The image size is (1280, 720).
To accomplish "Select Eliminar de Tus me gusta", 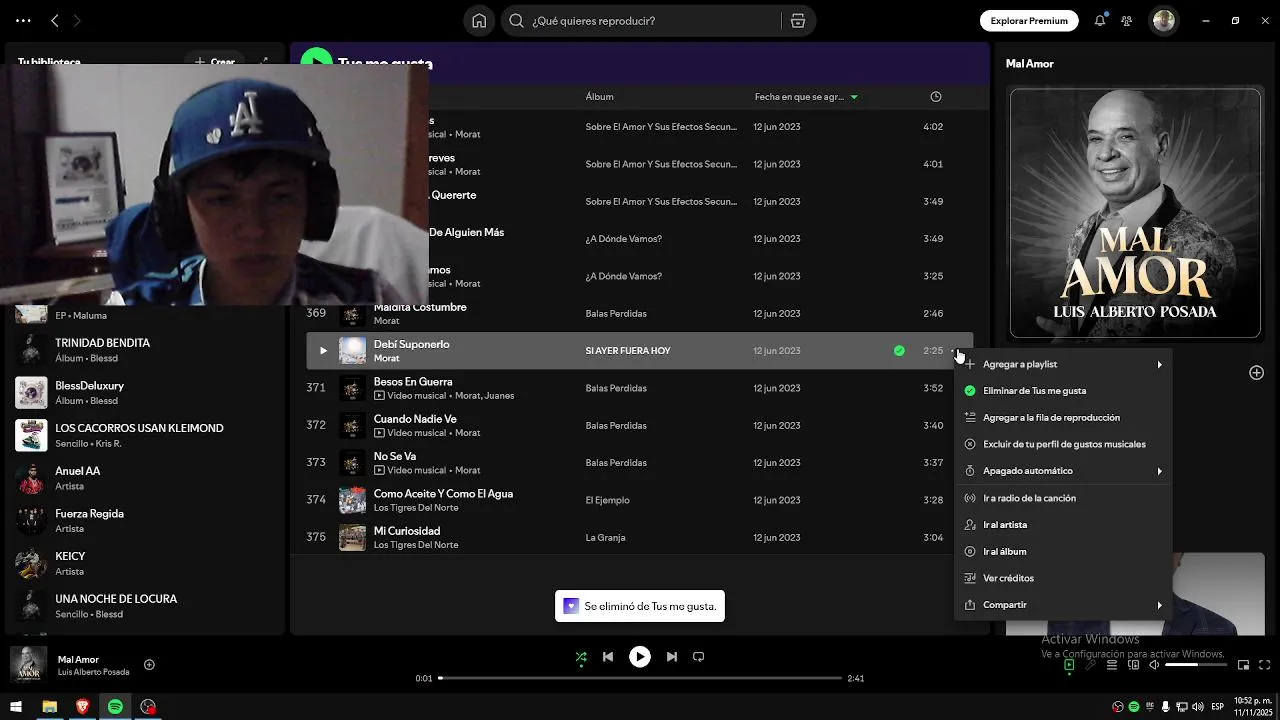I will pos(1063,391).
